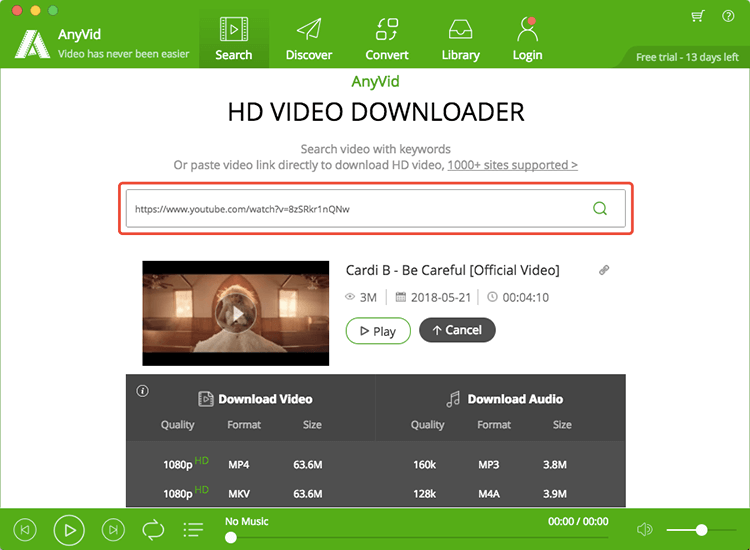Open the Convert tab
The height and width of the screenshot is (550, 750).
click(386, 38)
